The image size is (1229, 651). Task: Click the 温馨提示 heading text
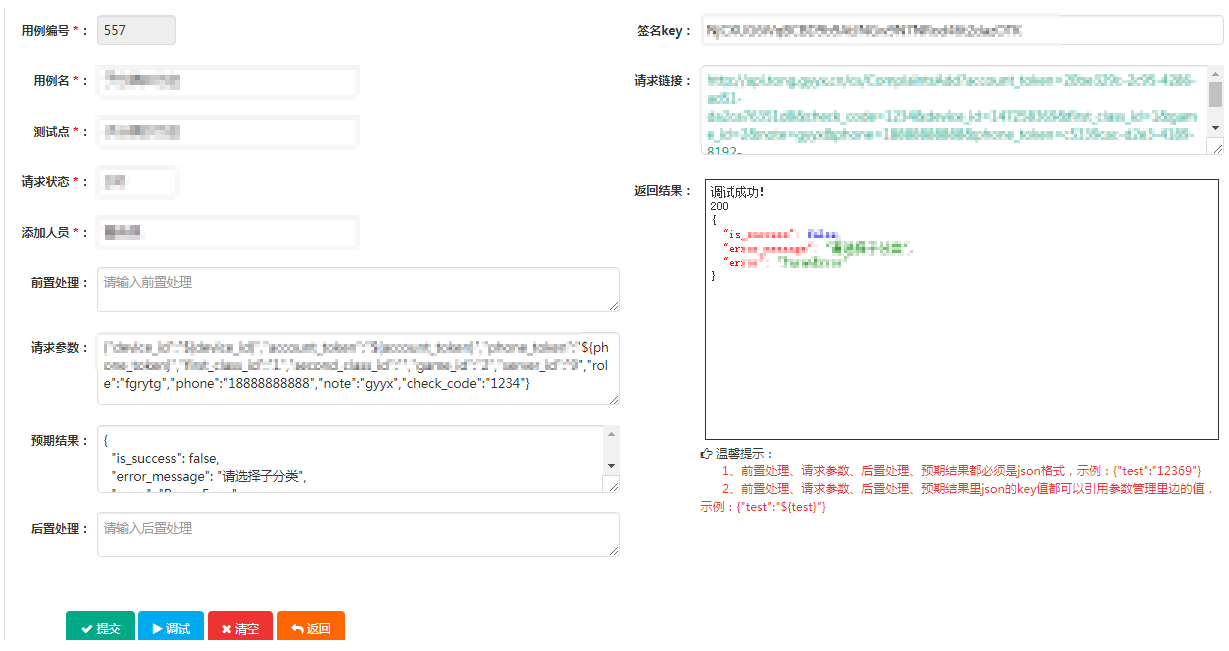click(x=745, y=454)
